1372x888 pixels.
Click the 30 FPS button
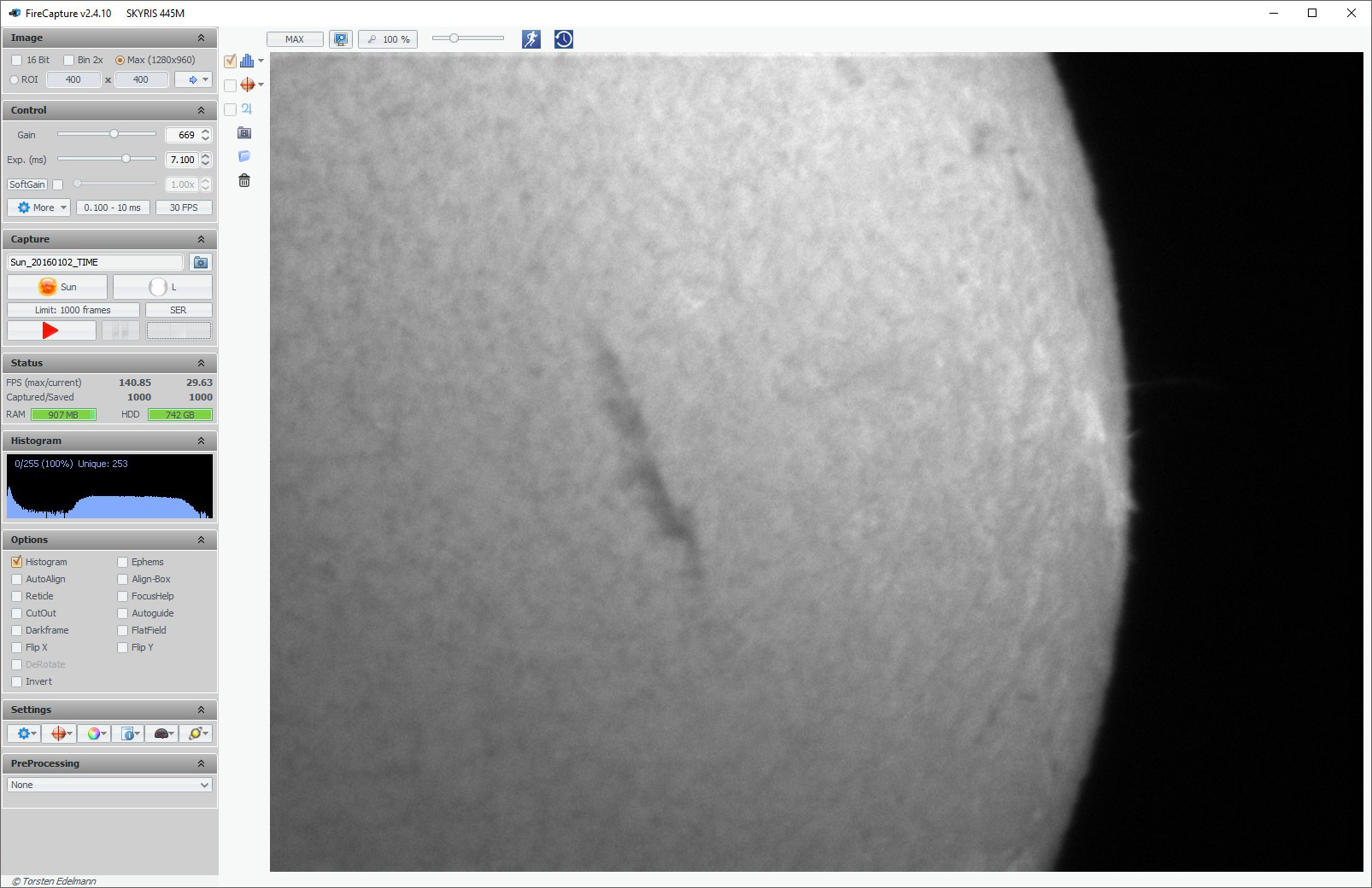(184, 207)
